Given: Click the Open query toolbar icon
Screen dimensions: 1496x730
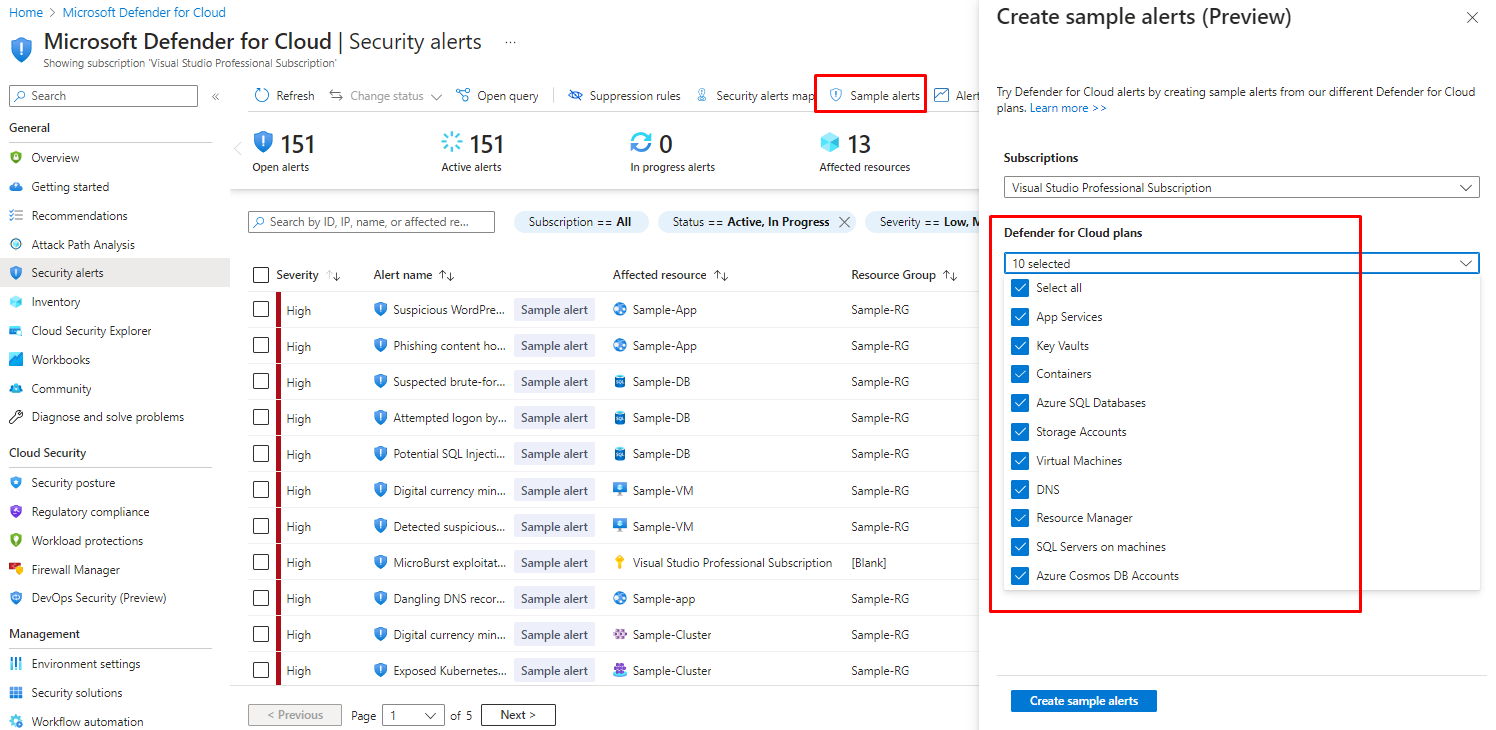Looking at the screenshot, I should pyautogui.click(x=463, y=96).
